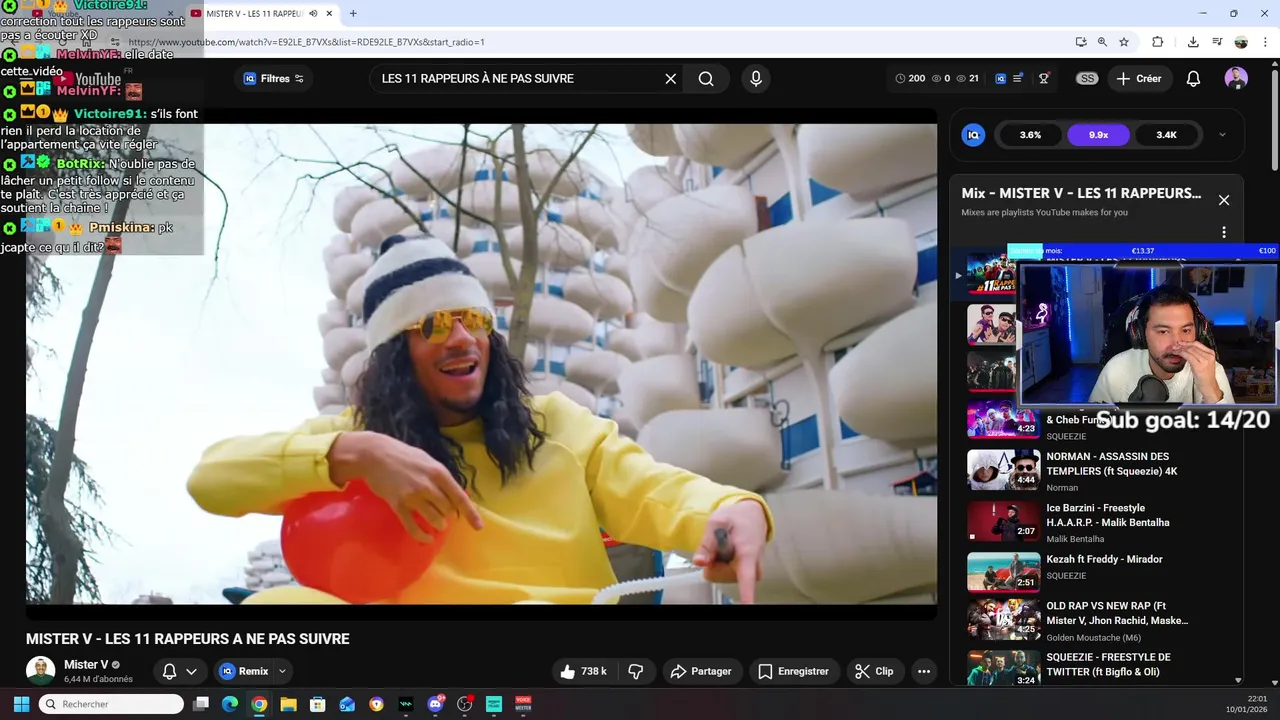Play the Kezah ft Freddy - Mirador thumbnail
The height and width of the screenshot is (720, 1280).
[x=1003, y=572]
